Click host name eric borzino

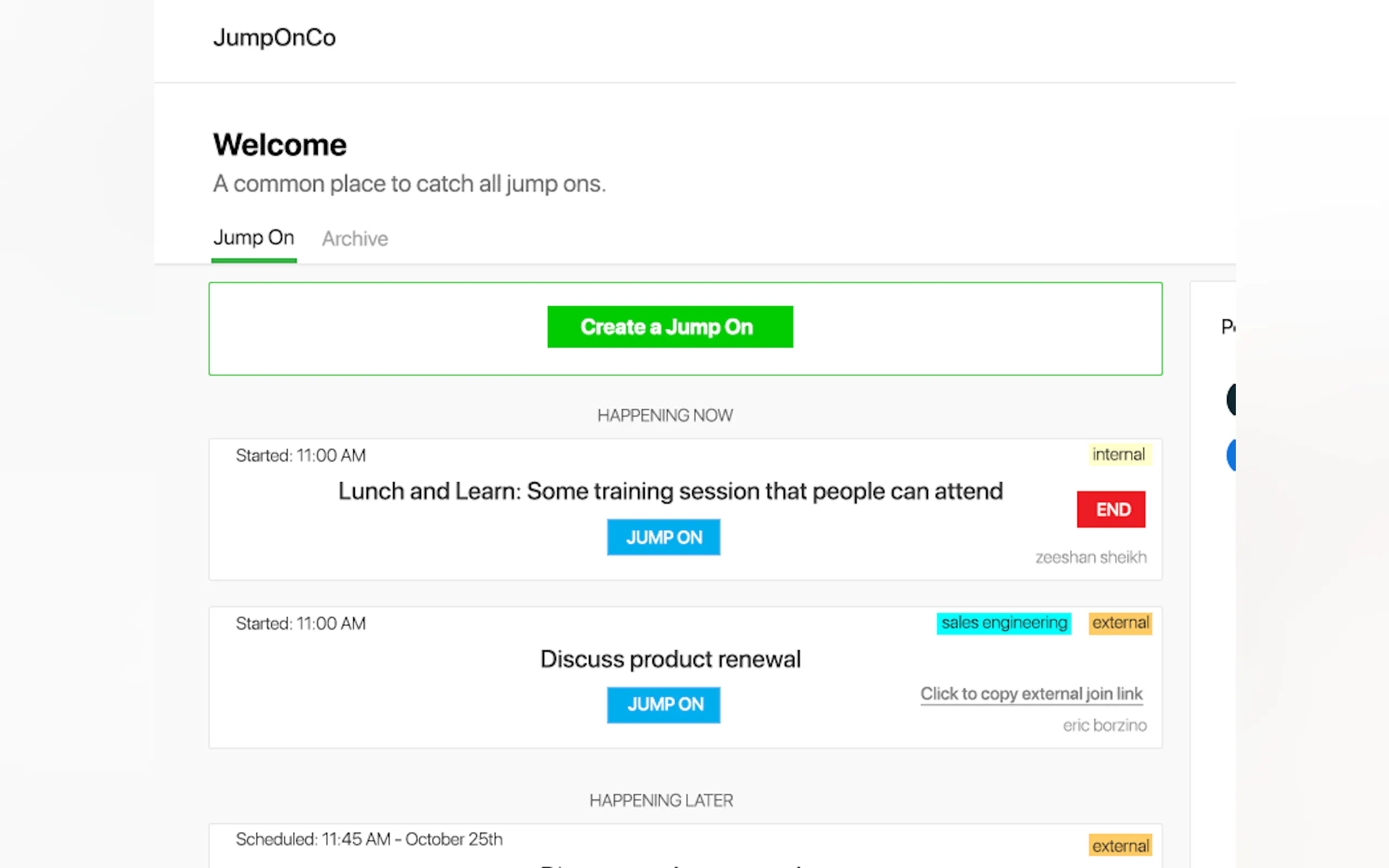click(x=1104, y=725)
